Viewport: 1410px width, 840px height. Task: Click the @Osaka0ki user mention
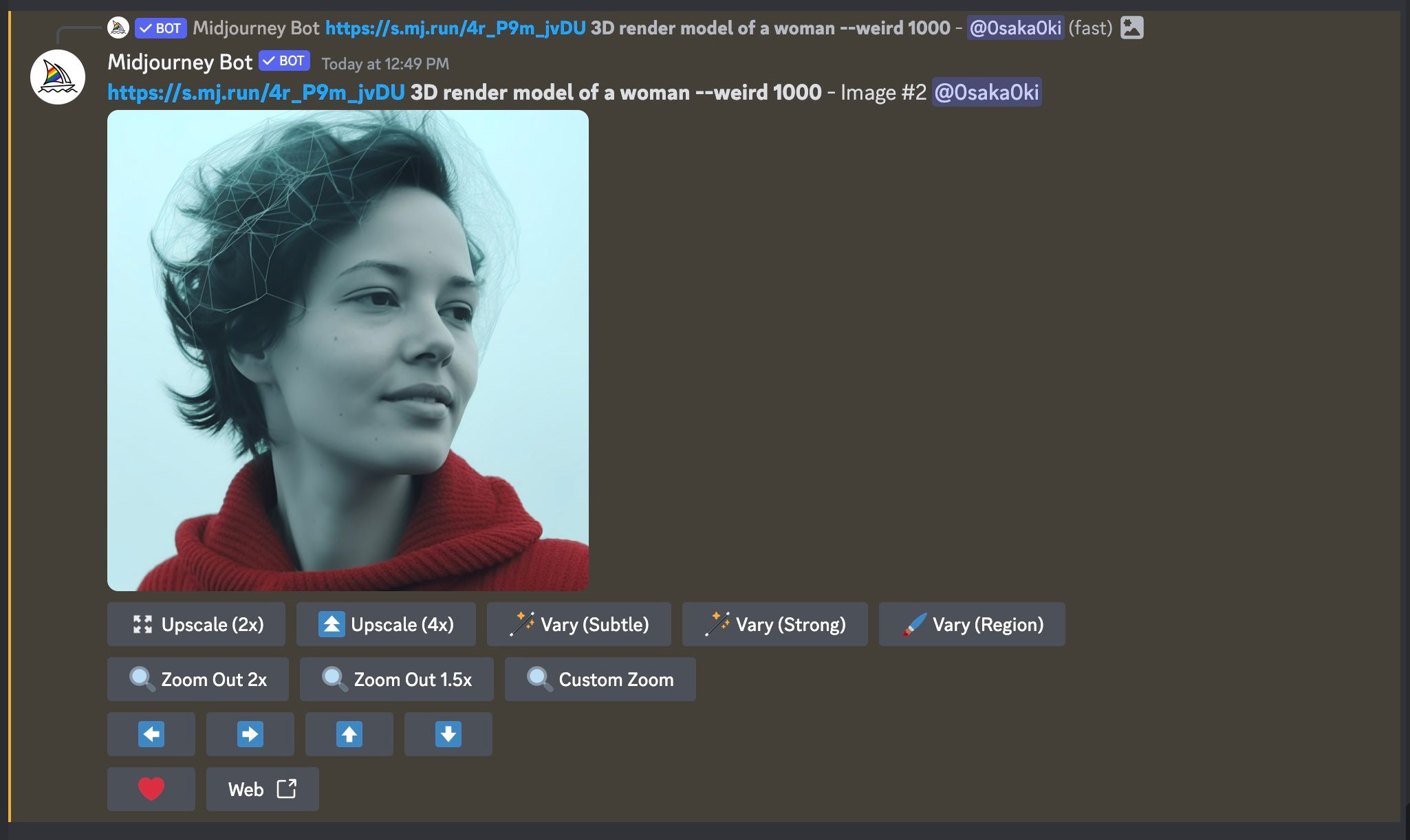(x=987, y=91)
